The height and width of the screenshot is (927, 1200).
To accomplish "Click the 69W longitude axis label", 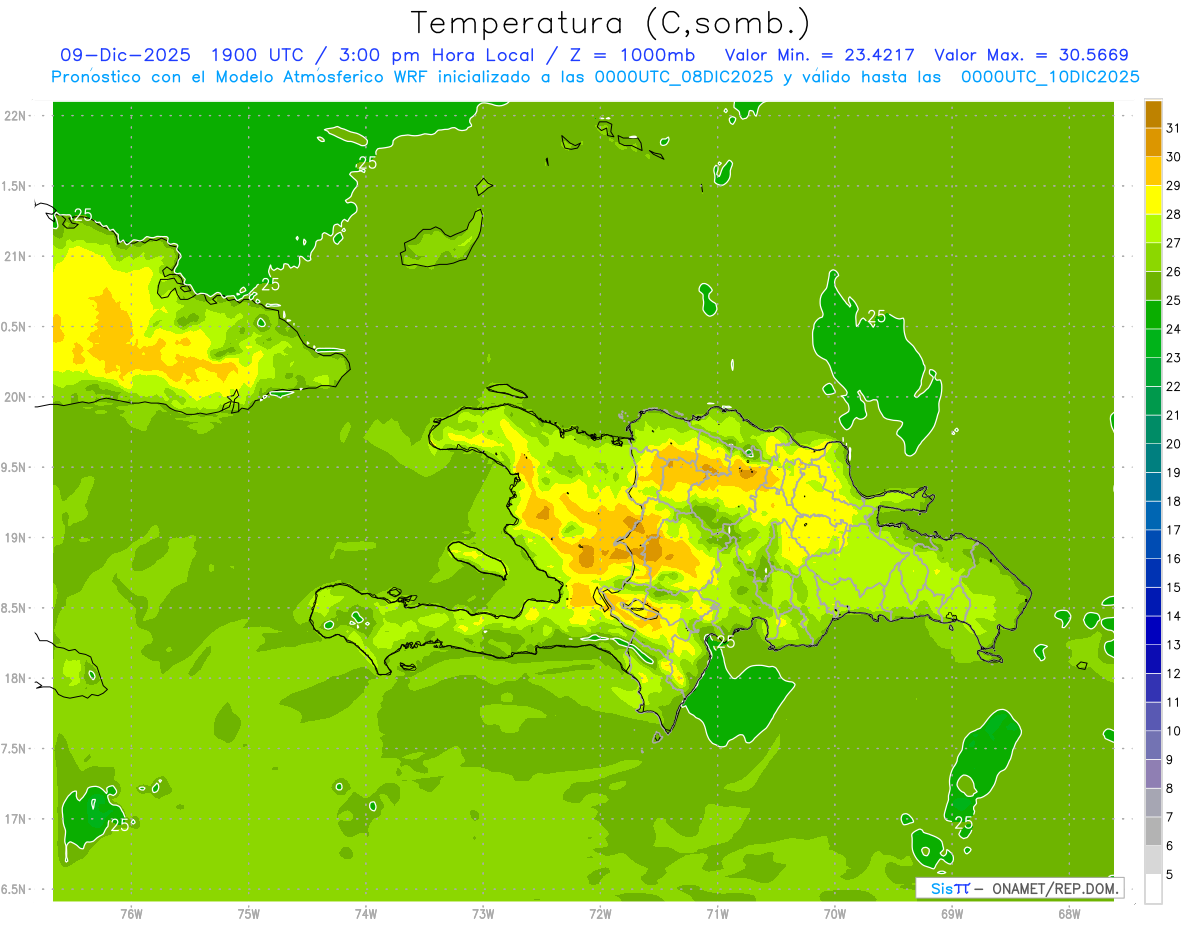I will pos(952,913).
